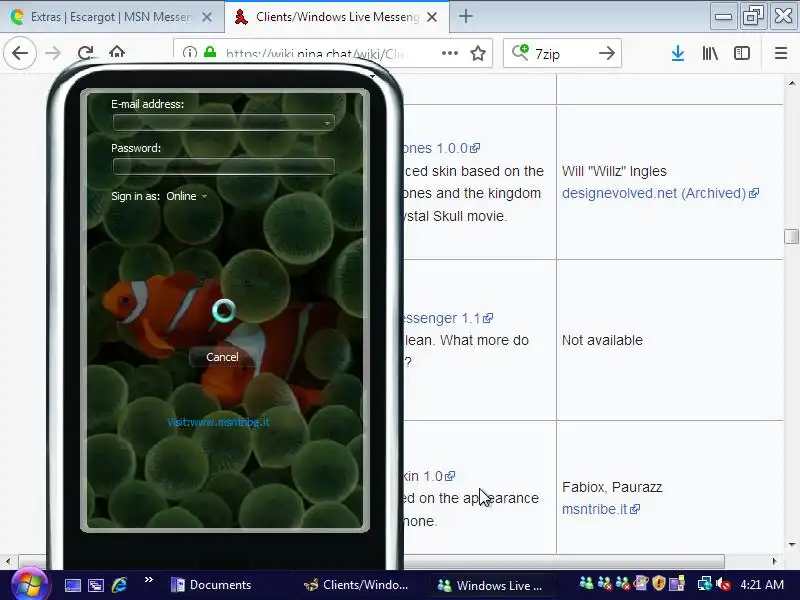Switch to the Clients/Windo... taskbar button
Screen dimensions: 800x600
tap(356, 585)
